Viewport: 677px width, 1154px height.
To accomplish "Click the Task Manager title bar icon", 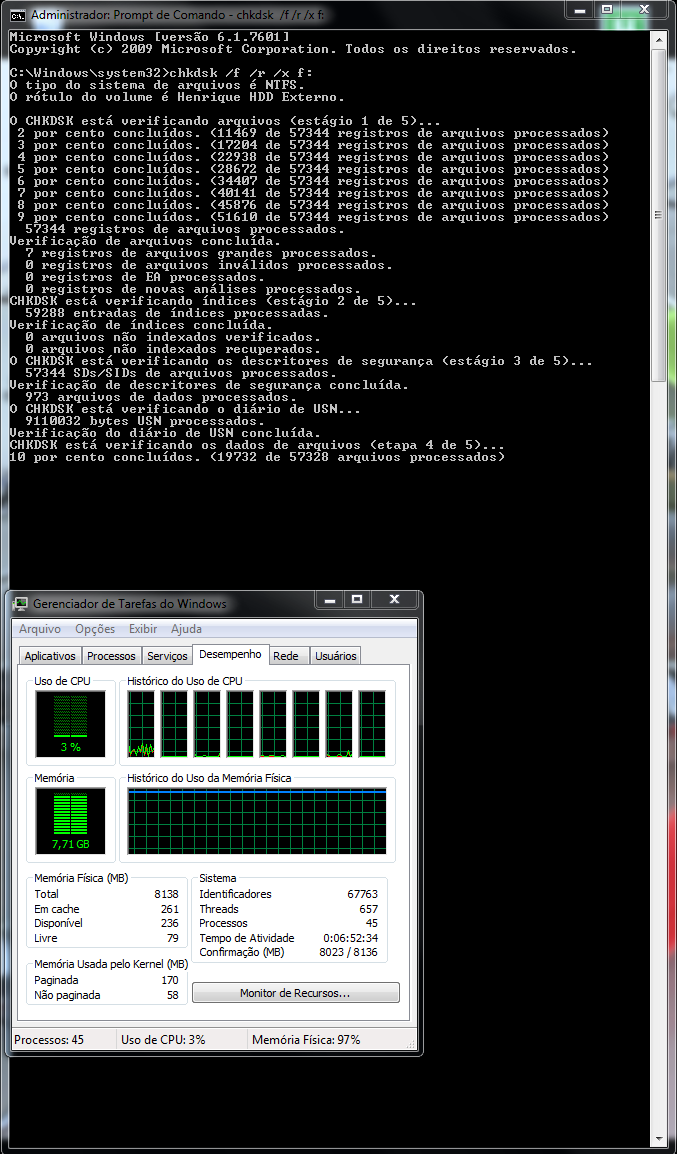I will click(x=21, y=603).
